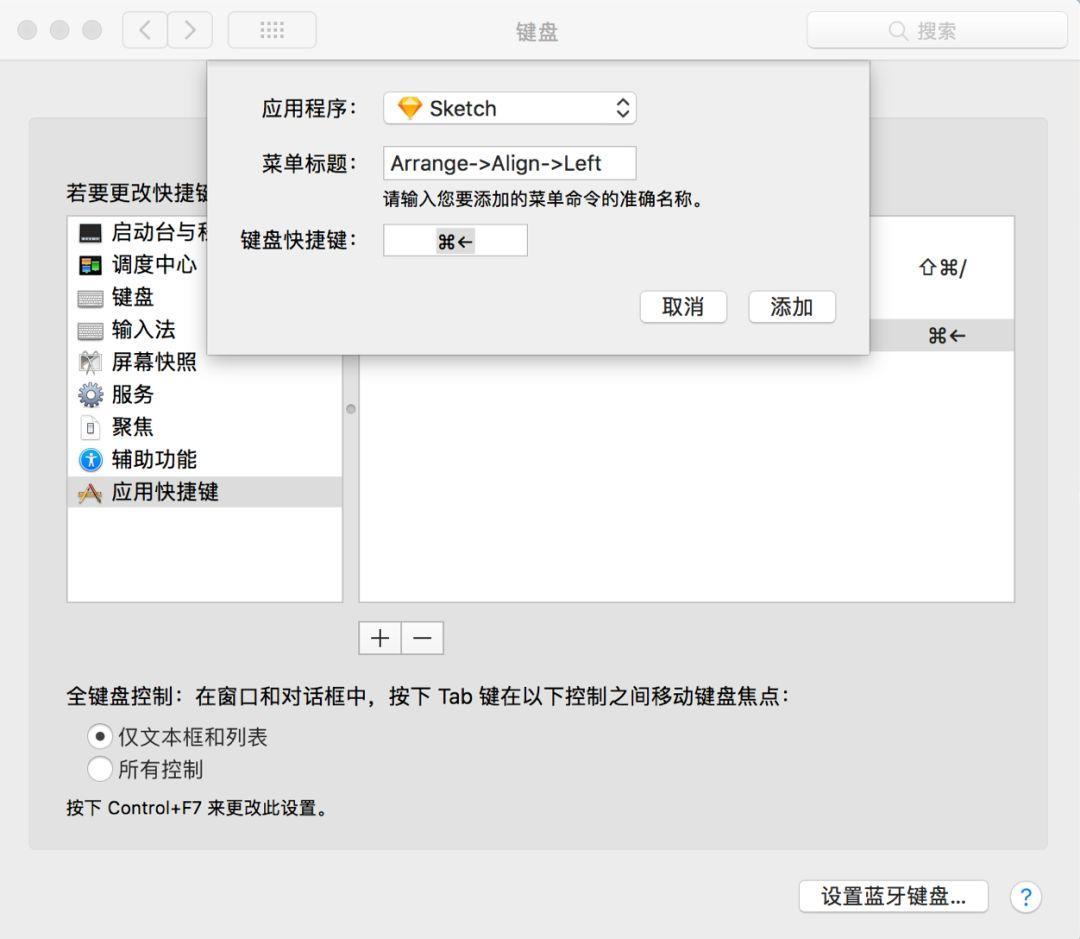Click the Show All grid icon
This screenshot has height=939, width=1080.
272,30
